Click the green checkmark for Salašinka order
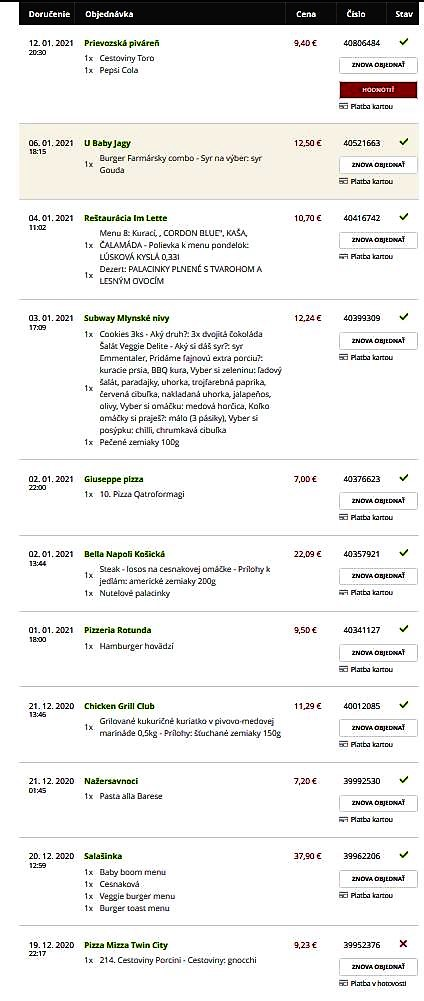424x1001 pixels. click(404, 854)
